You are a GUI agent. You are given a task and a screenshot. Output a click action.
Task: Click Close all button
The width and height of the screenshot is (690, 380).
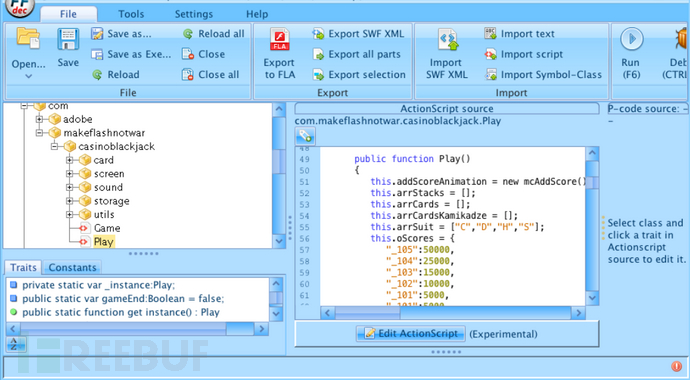tap(211, 75)
